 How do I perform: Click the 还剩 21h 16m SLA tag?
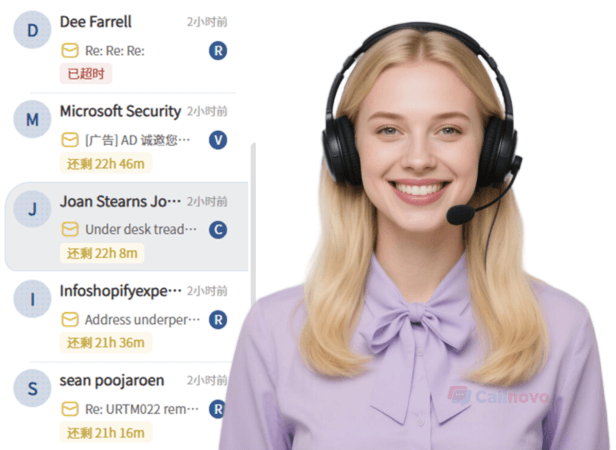point(106,432)
